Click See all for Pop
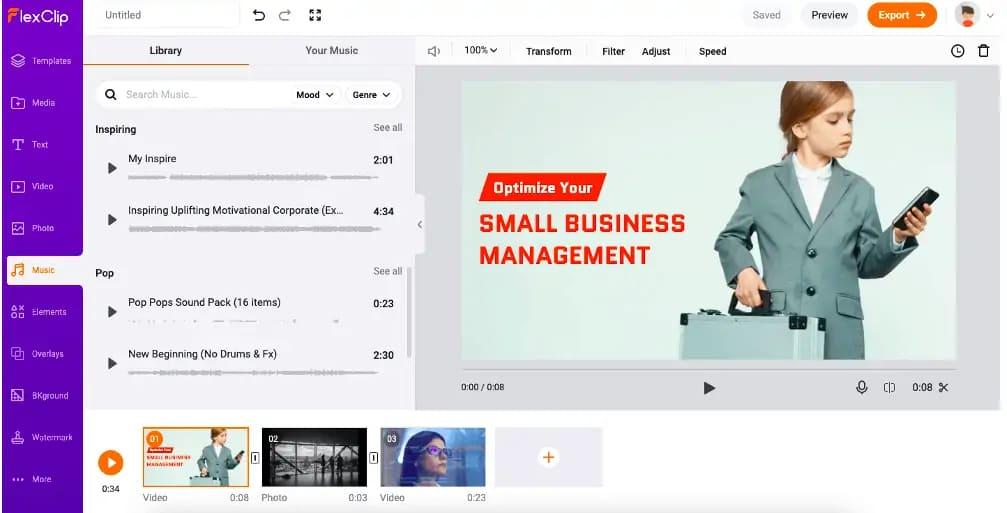Screen dimensions: 1007x513 (388, 272)
